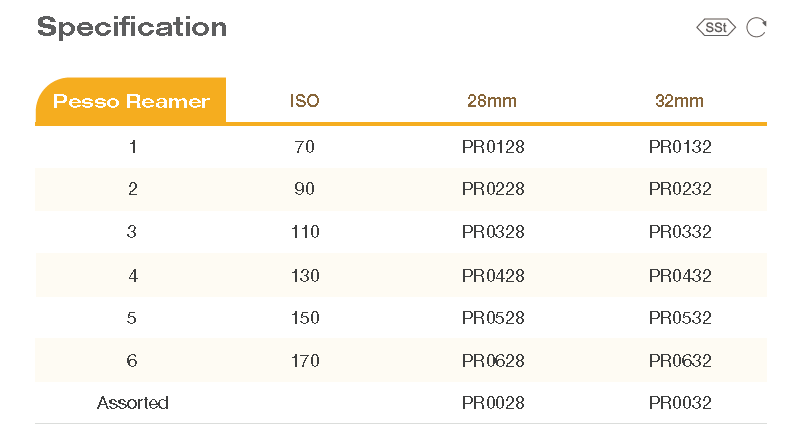Viewport: 796px width, 424px height.
Task: Choose product code PR0428
Action: 493,275
